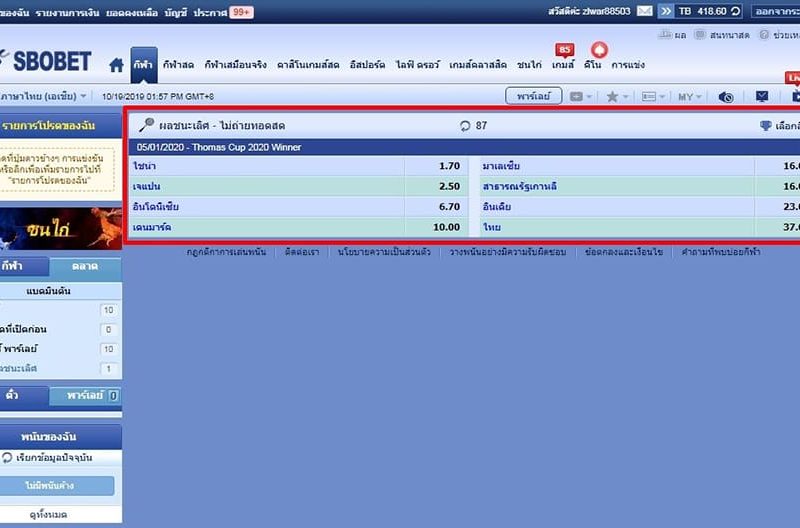Click the trophy icon for เลือกลีก
This screenshot has width=800, height=528.
(765, 125)
